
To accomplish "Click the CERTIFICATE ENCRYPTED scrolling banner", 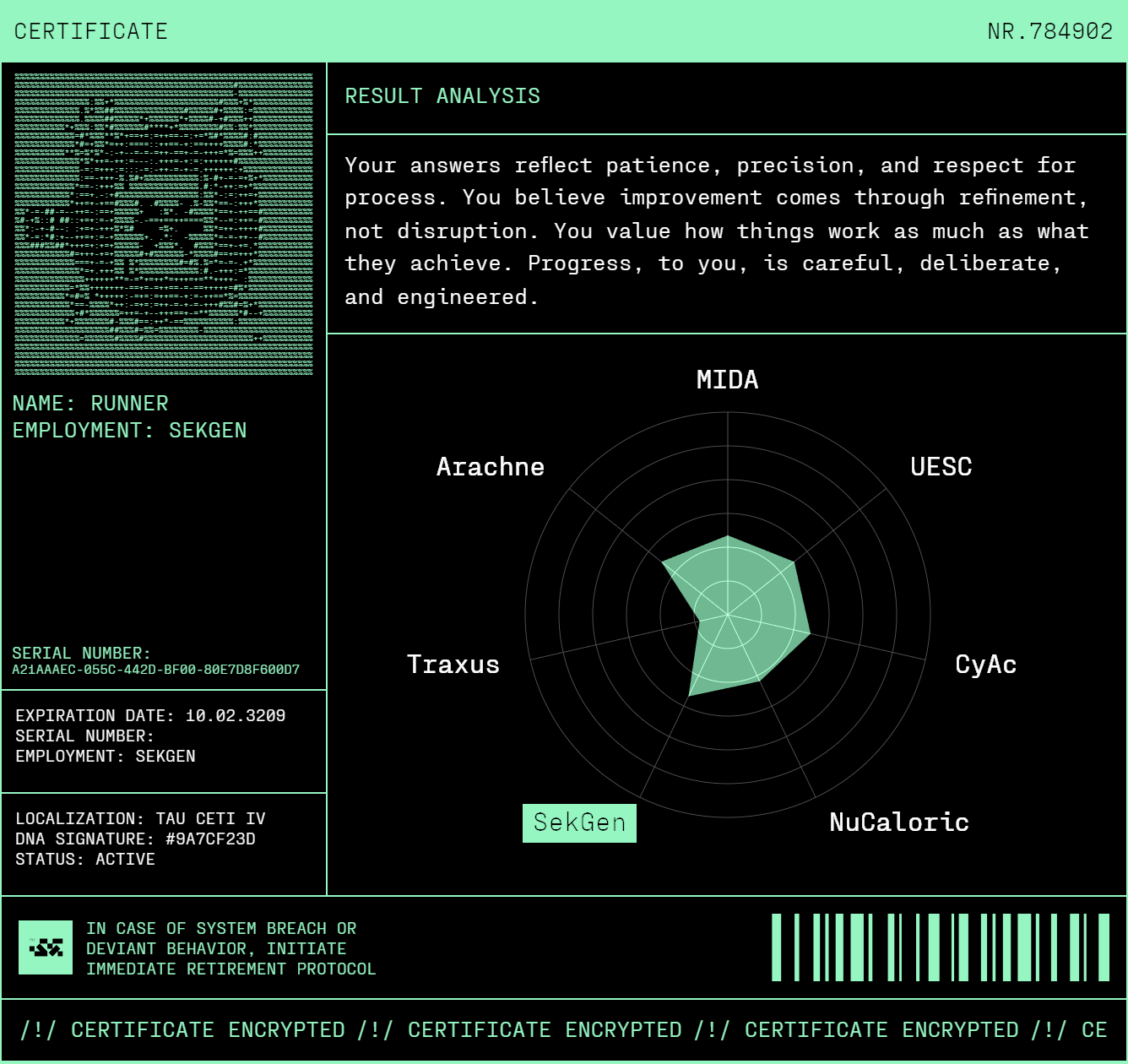I will pyautogui.click(x=563, y=1030).
